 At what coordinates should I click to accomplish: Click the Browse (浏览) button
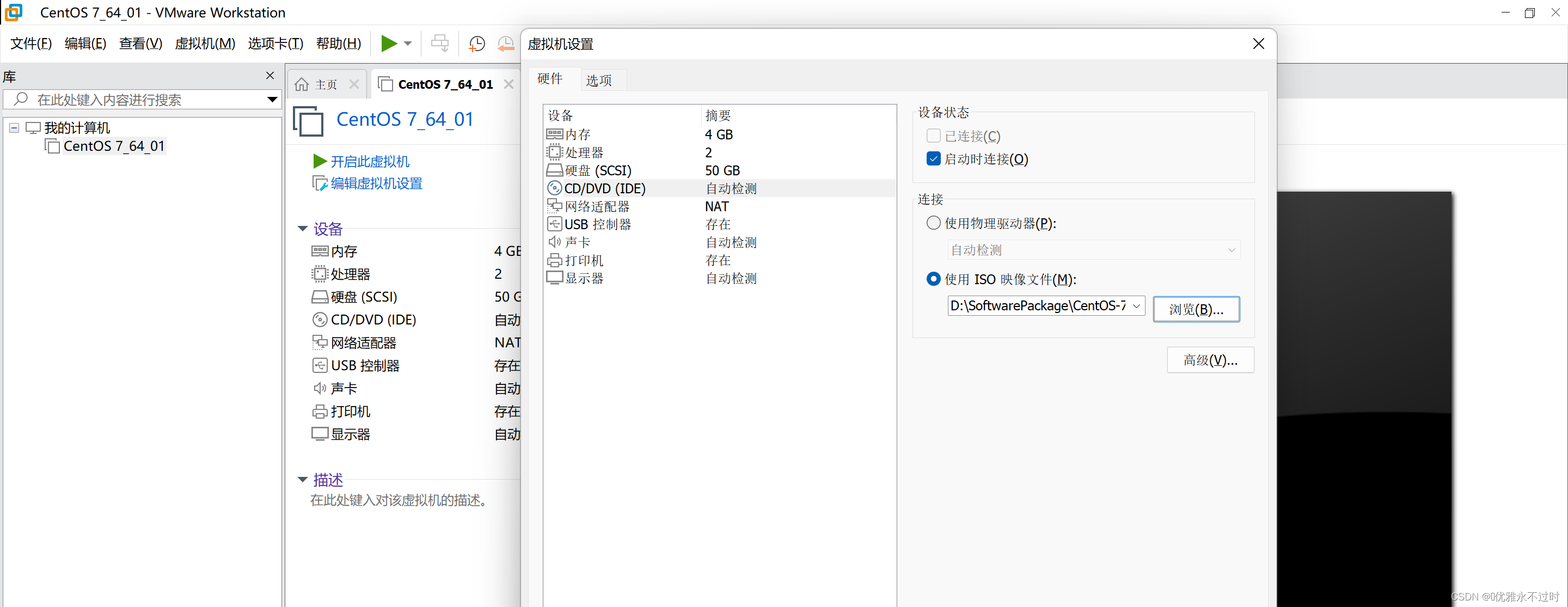(x=1196, y=309)
